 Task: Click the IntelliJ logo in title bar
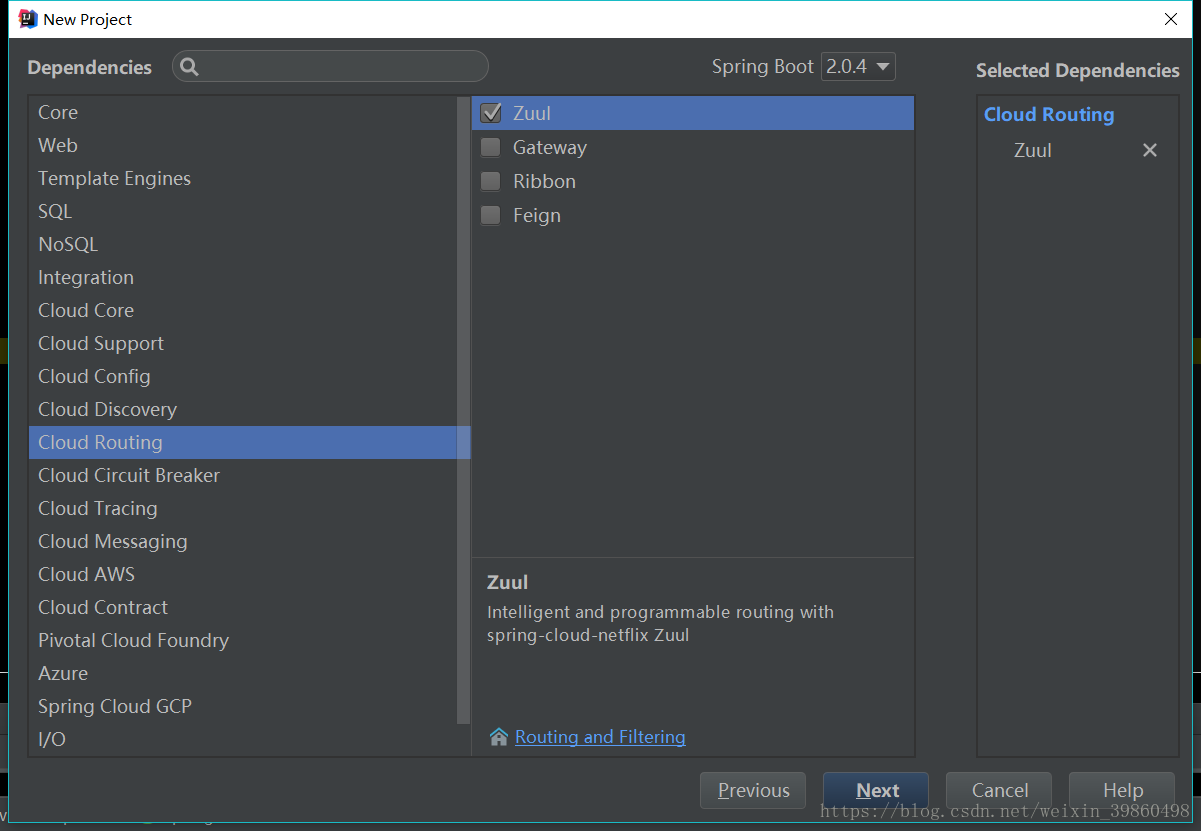click(x=28, y=19)
